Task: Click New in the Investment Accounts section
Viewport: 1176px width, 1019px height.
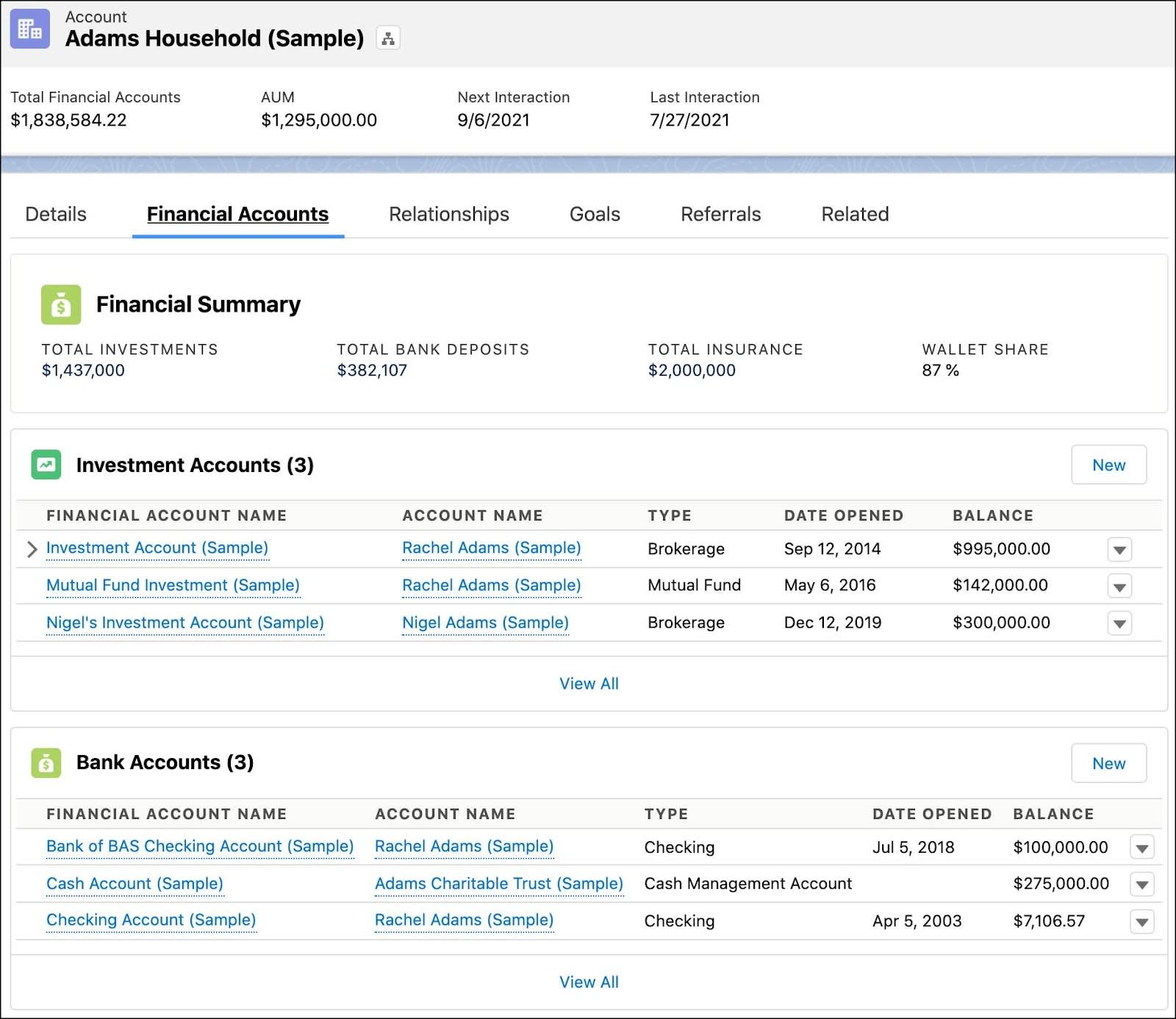Action: coord(1108,465)
